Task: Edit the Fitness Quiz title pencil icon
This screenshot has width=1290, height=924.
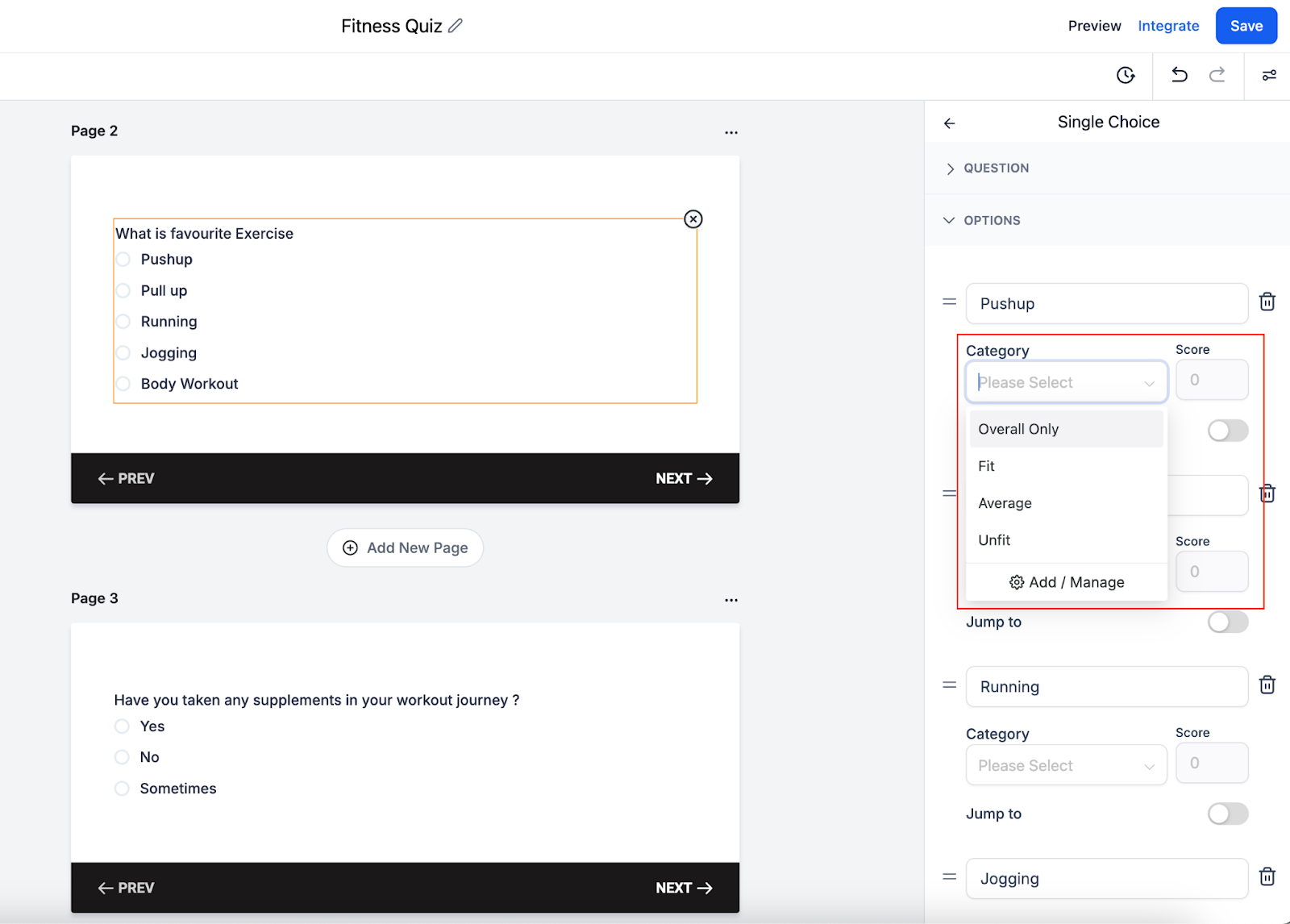Action: pyautogui.click(x=456, y=26)
